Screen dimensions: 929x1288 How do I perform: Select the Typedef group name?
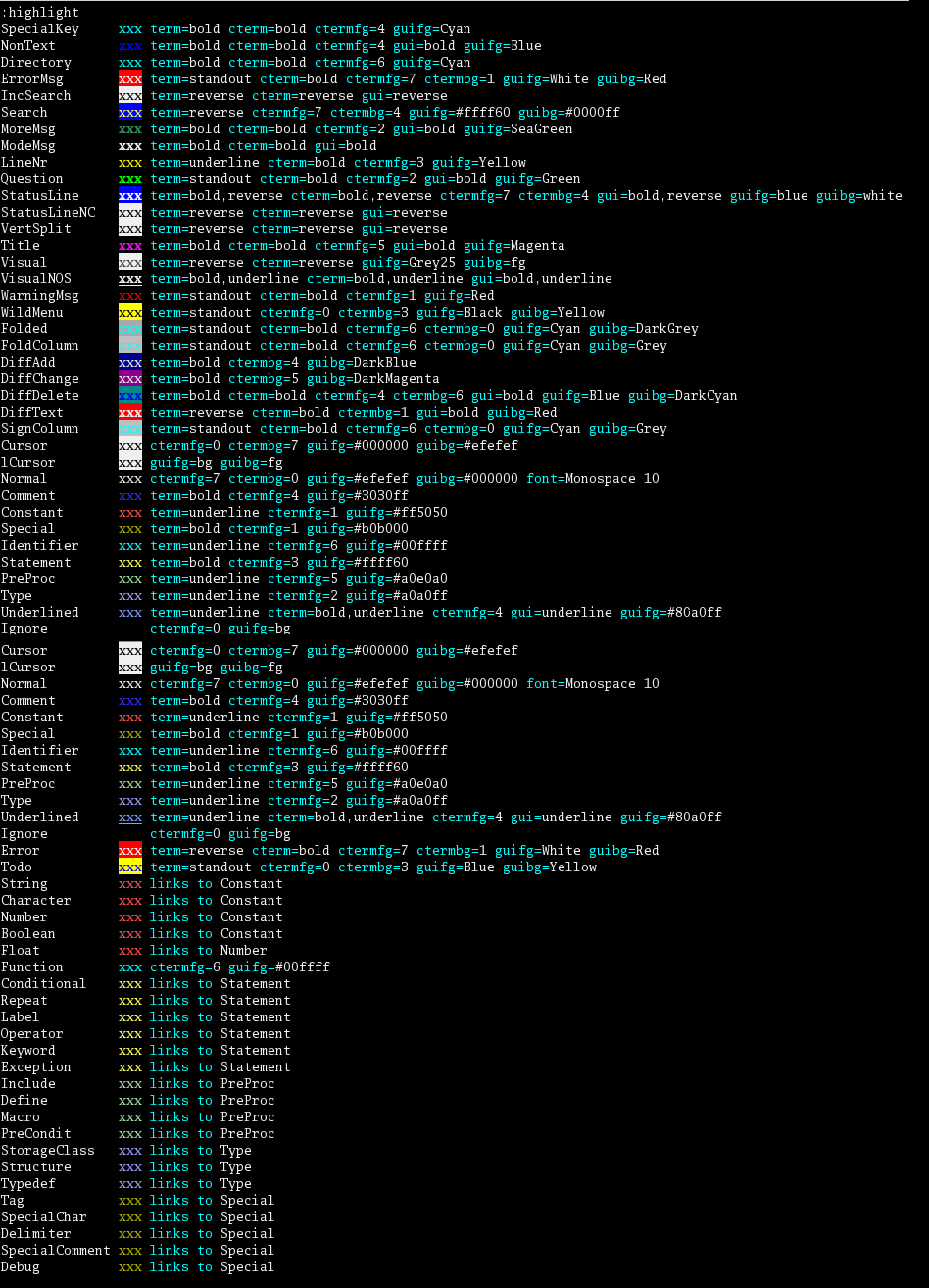[28, 1184]
